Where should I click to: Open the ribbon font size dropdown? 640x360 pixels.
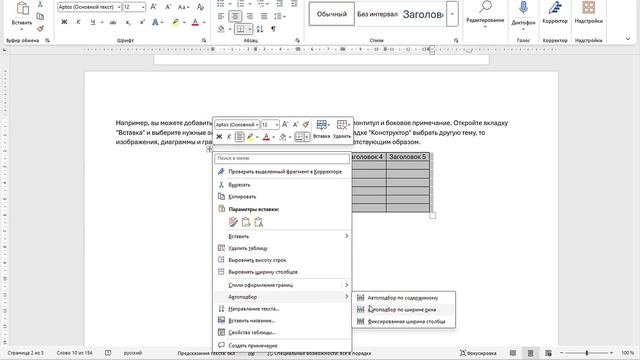click(x=143, y=7)
